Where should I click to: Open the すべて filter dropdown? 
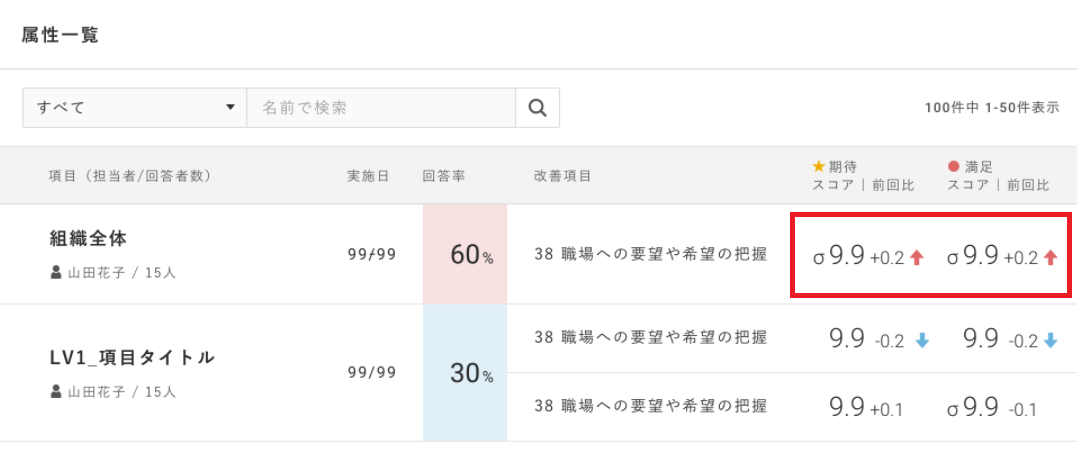pyautogui.click(x=135, y=108)
